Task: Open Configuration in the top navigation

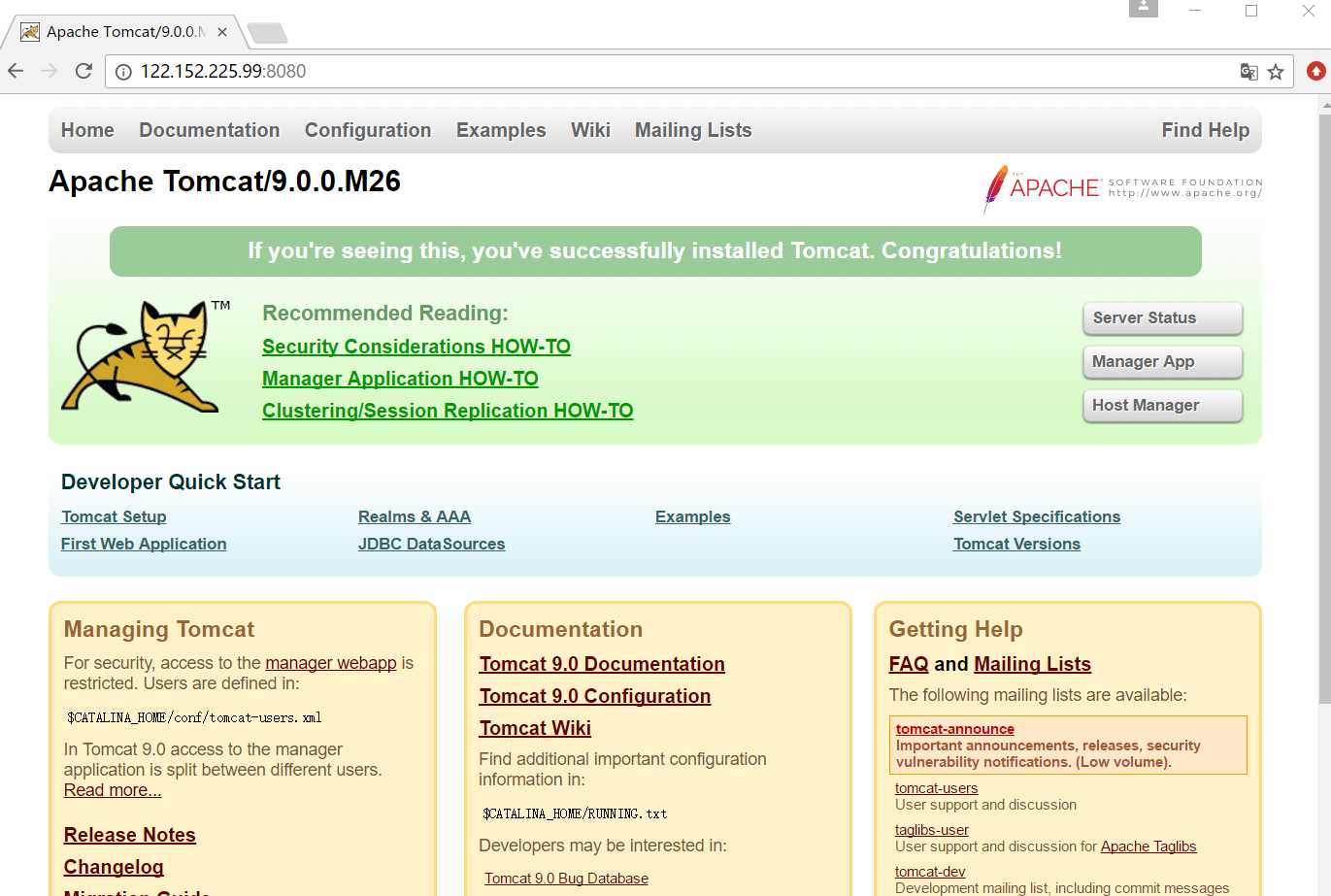Action: 368,130
